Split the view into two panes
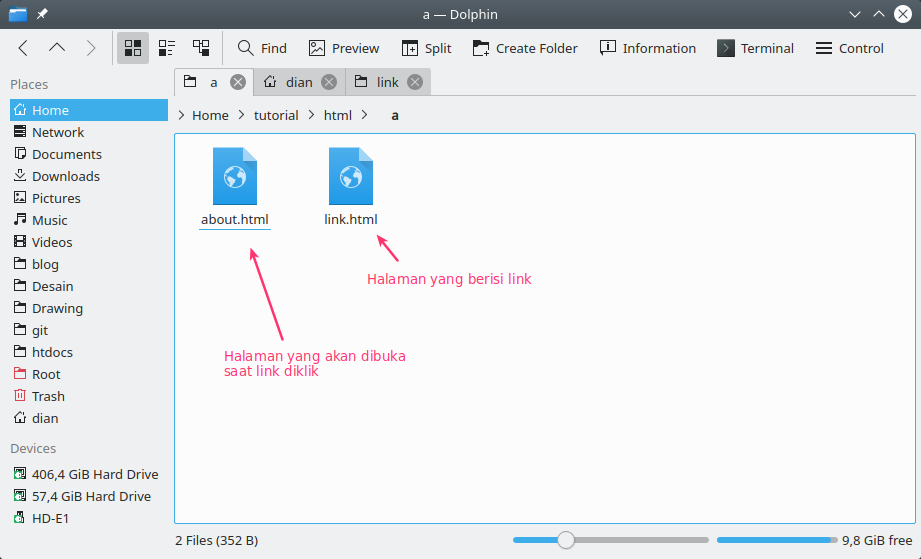 (426, 48)
